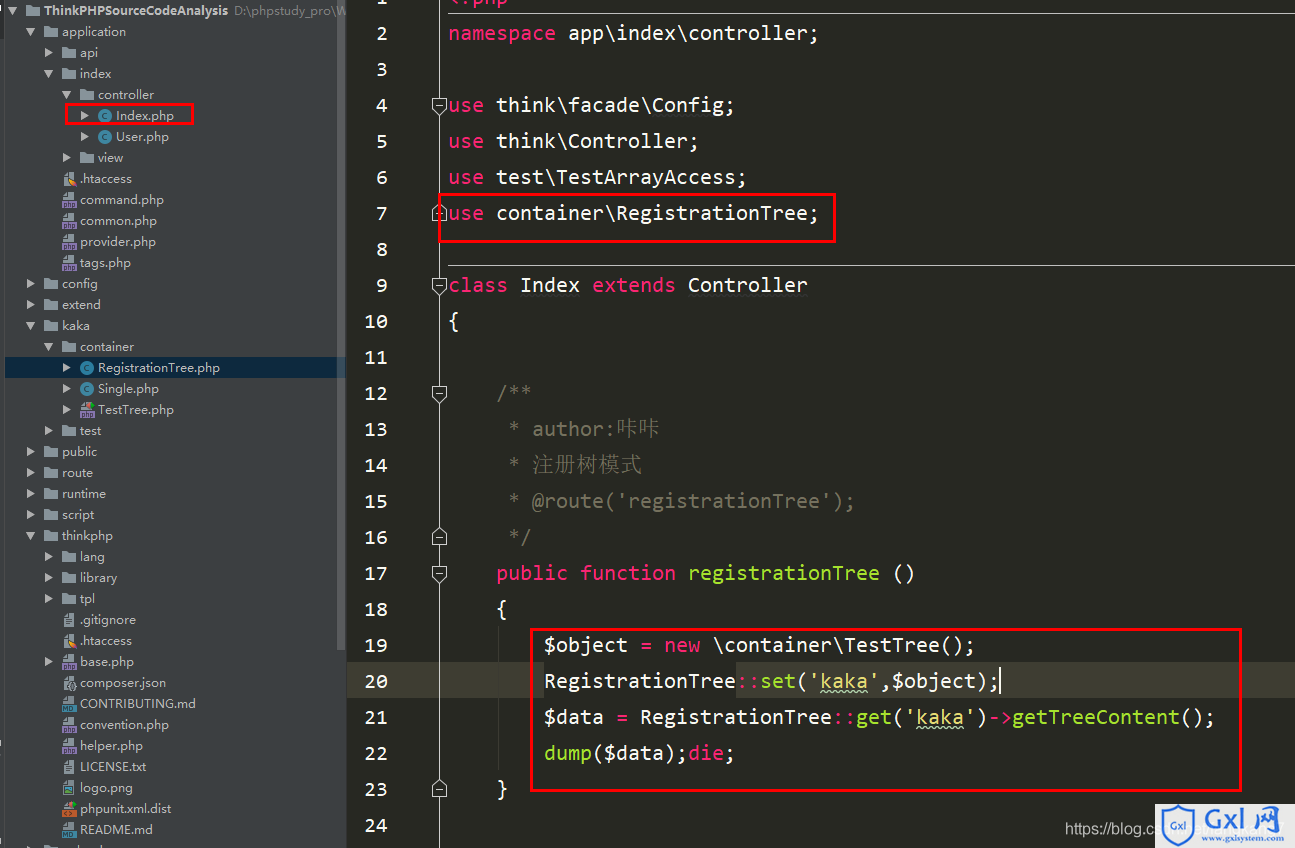This screenshot has width=1295, height=848.
Task: Click the controller folder icon
Action: (x=87, y=95)
